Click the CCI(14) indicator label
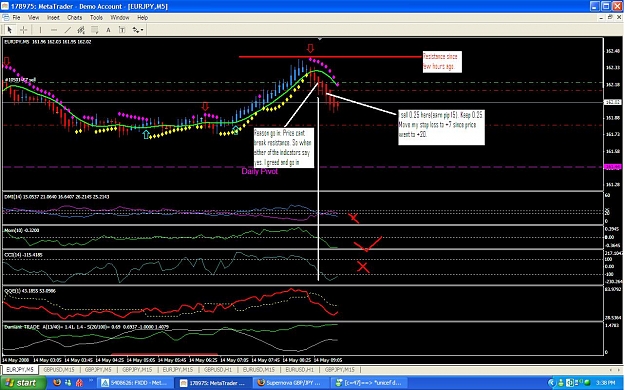Viewport: 625px width, 390px height. tap(23, 254)
